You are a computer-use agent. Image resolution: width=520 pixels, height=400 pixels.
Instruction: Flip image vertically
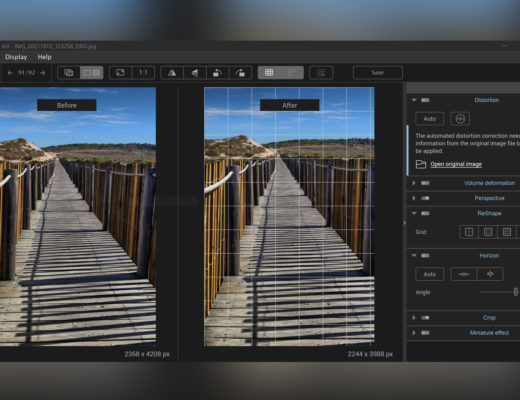pyautogui.click(x=195, y=73)
